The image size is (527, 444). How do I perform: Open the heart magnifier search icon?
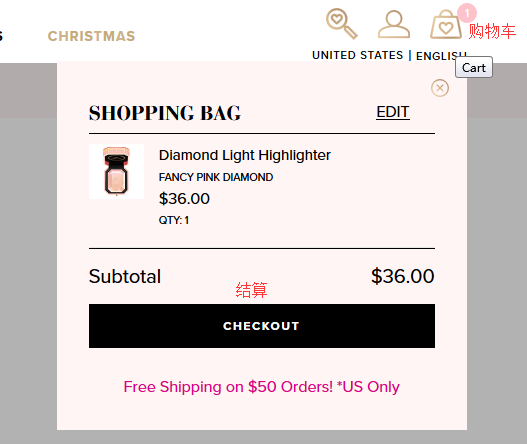click(341, 24)
